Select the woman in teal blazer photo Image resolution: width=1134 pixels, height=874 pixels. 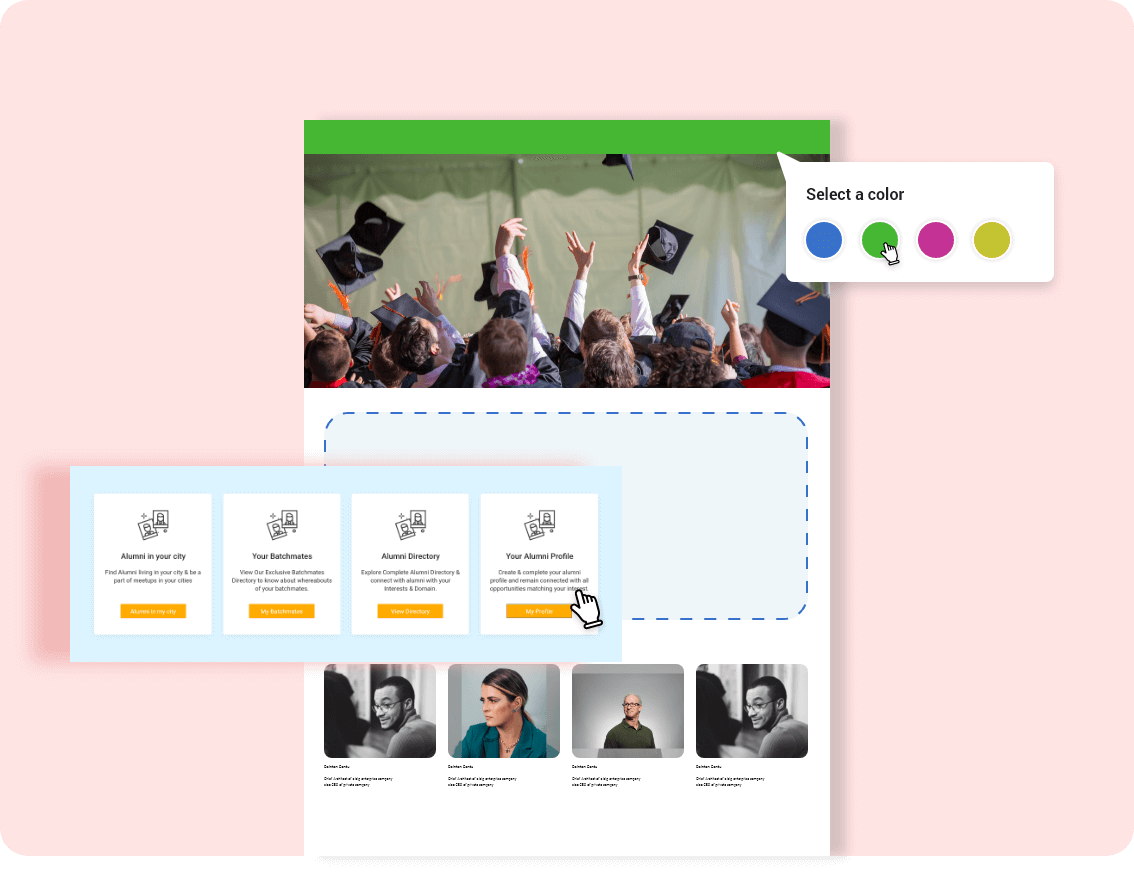point(504,711)
